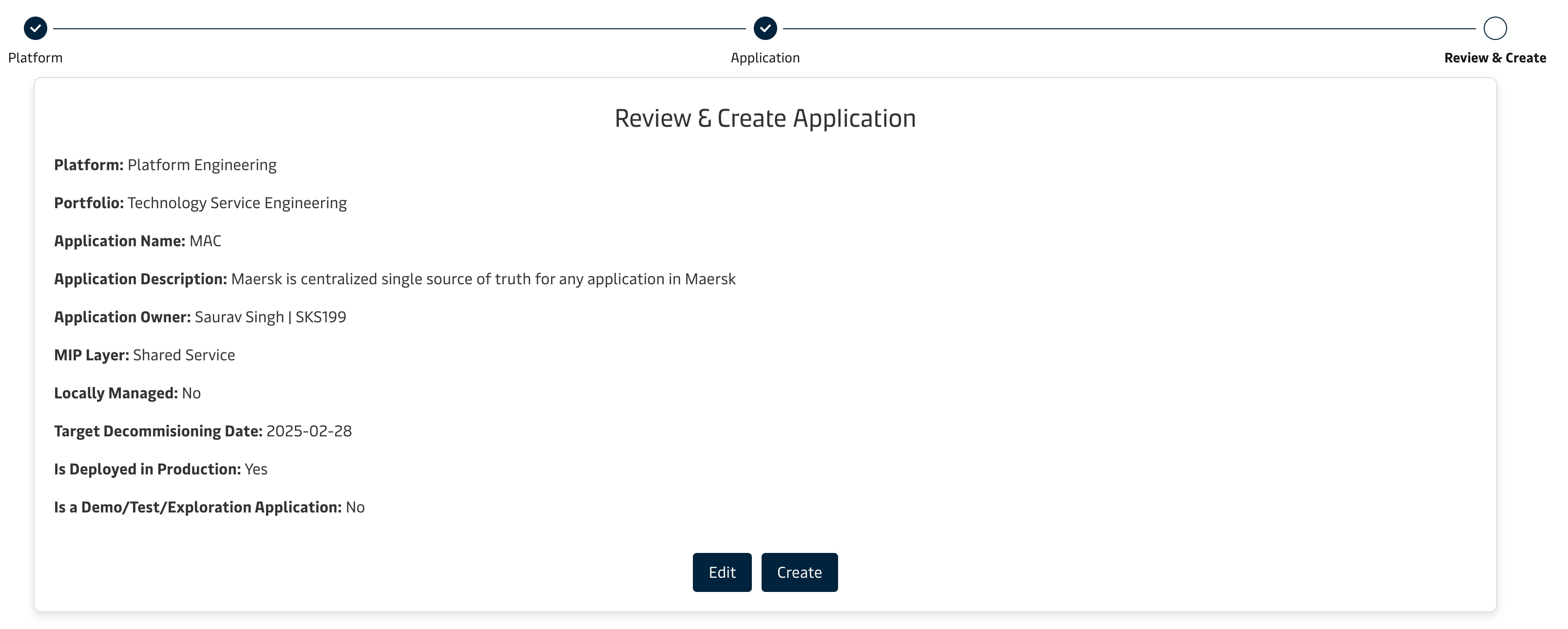Click the Application Name label

click(x=119, y=241)
